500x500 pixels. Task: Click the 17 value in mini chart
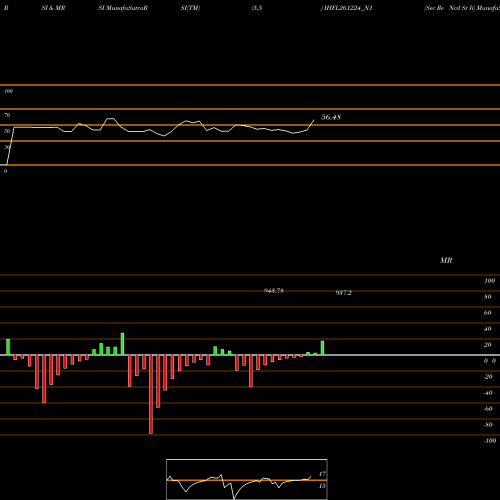(x=322, y=474)
